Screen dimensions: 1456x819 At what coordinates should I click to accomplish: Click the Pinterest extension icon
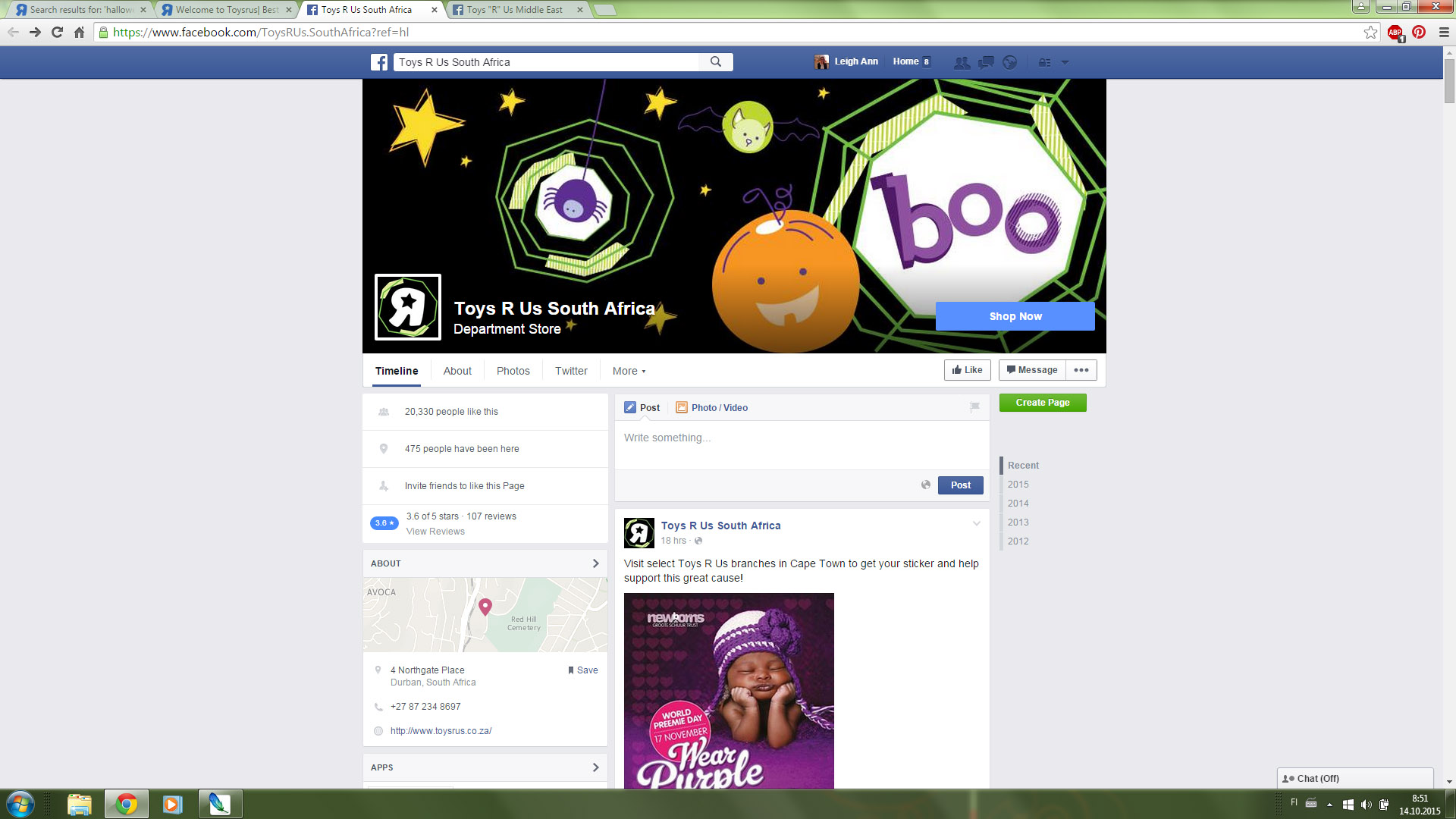pos(1419,33)
